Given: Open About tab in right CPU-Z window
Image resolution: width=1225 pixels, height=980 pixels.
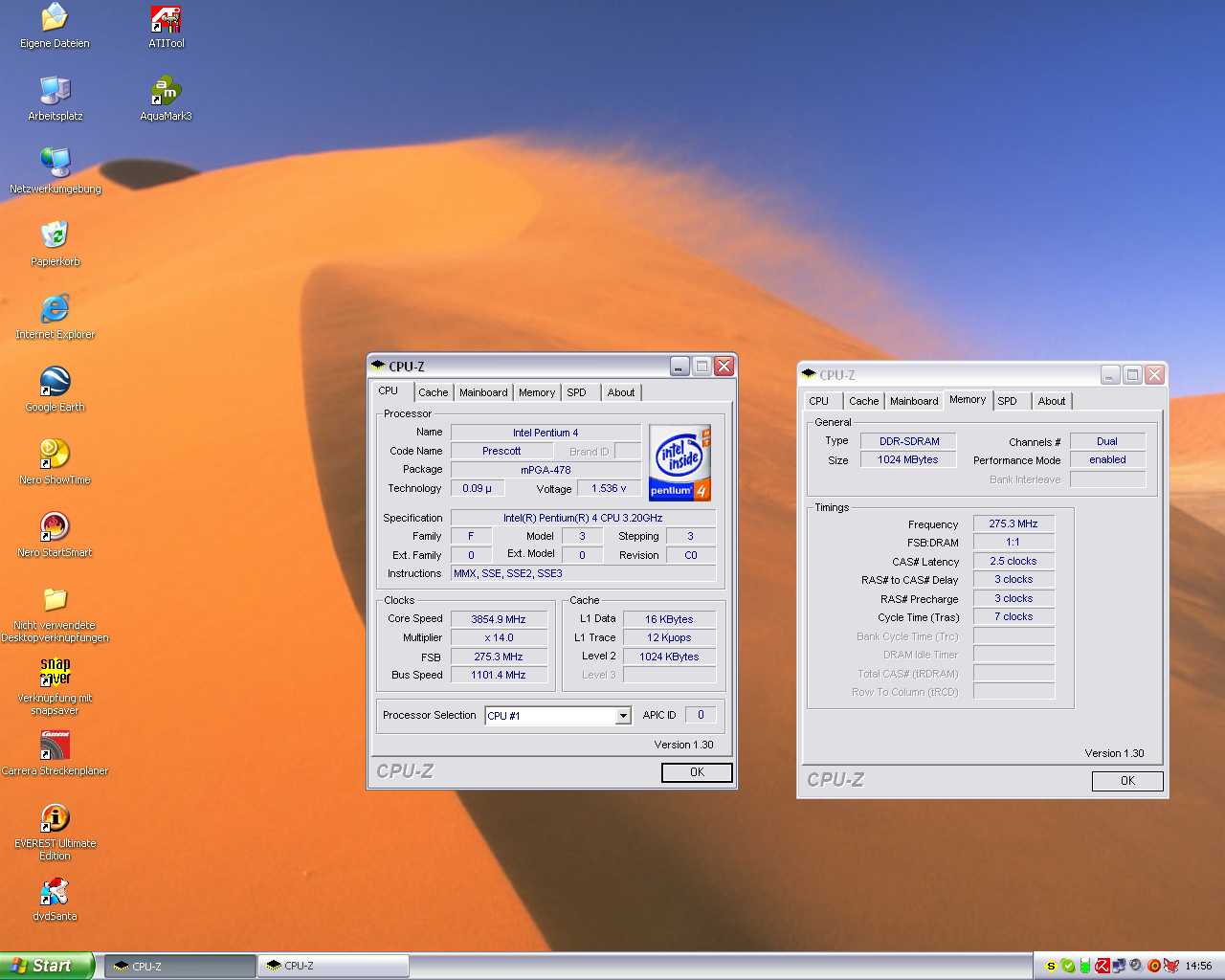Looking at the screenshot, I should [x=1052, y=401].
